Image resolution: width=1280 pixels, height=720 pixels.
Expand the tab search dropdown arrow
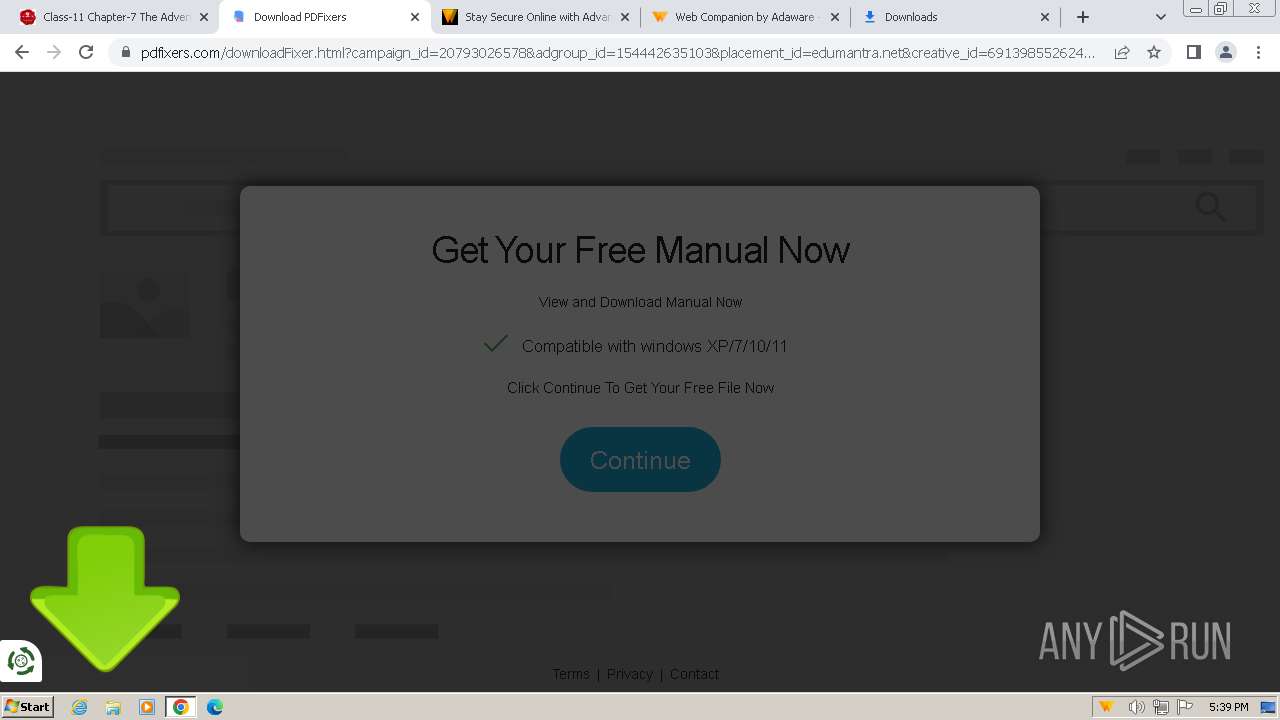1160,17
